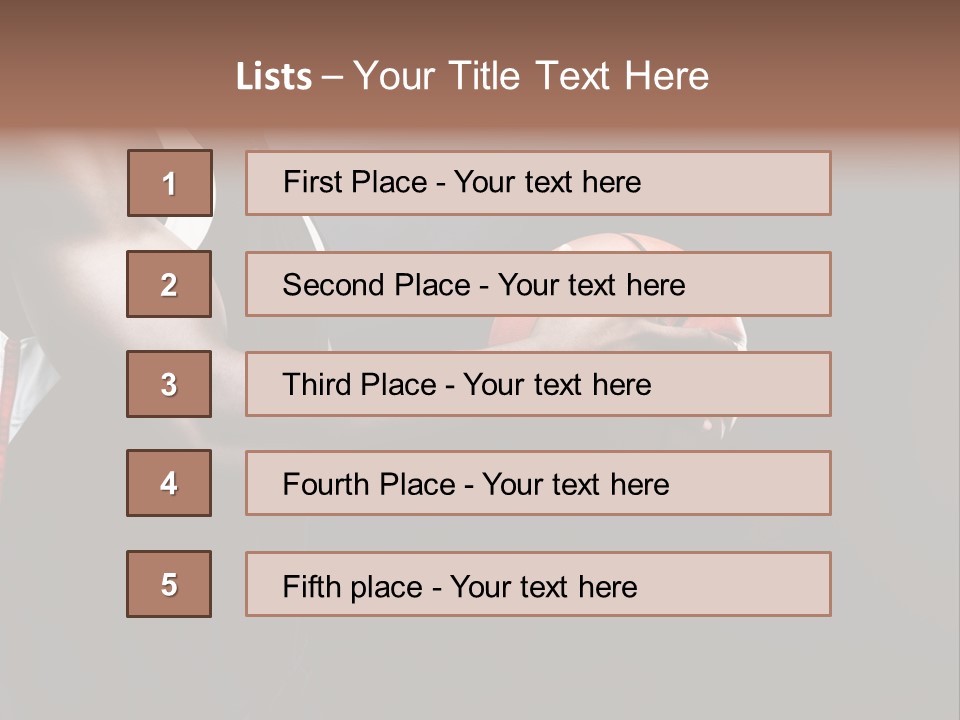
Task: Click the number 1 box
Action: (169, 183)
